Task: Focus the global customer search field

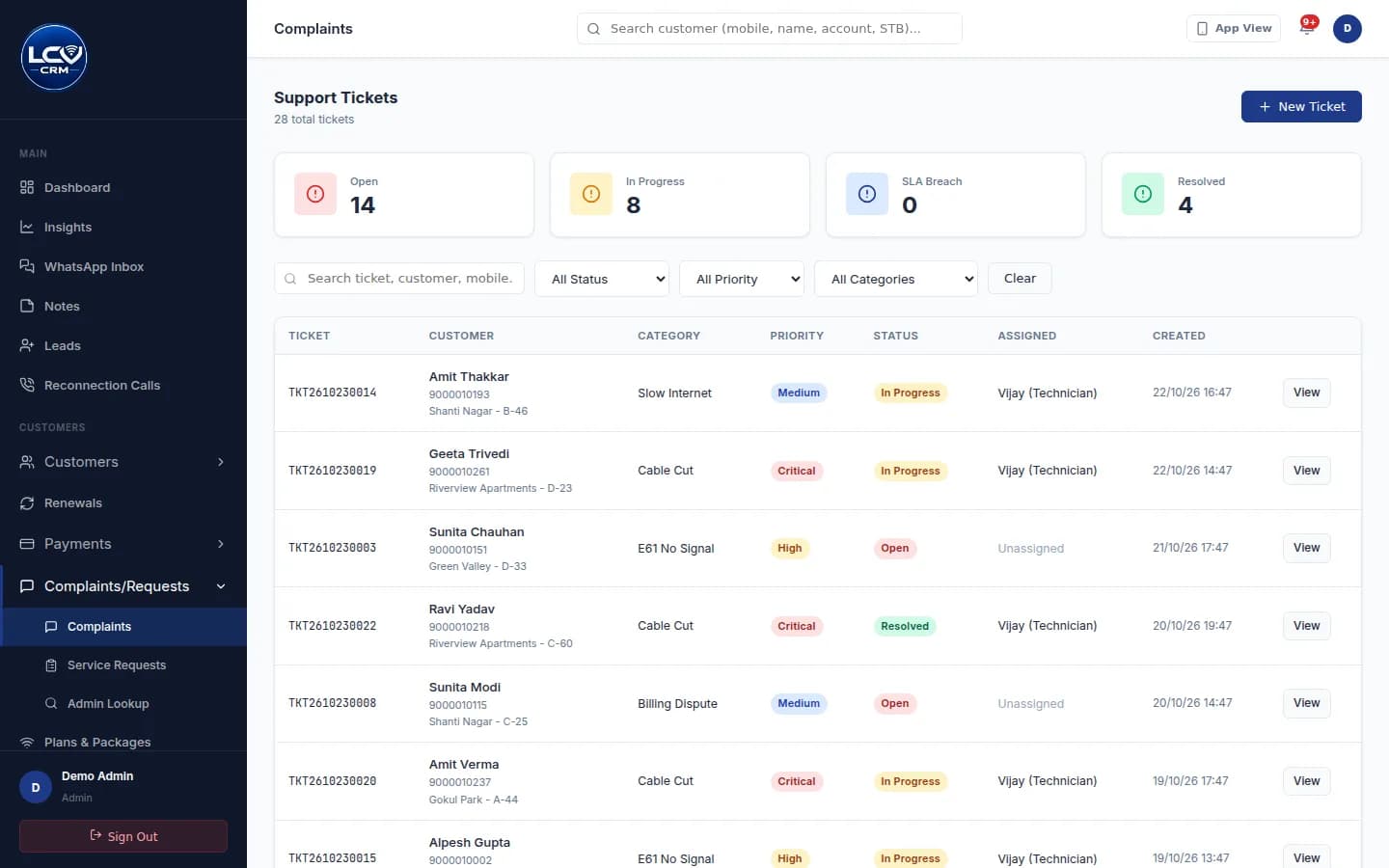Action: [x=770, y=29]
